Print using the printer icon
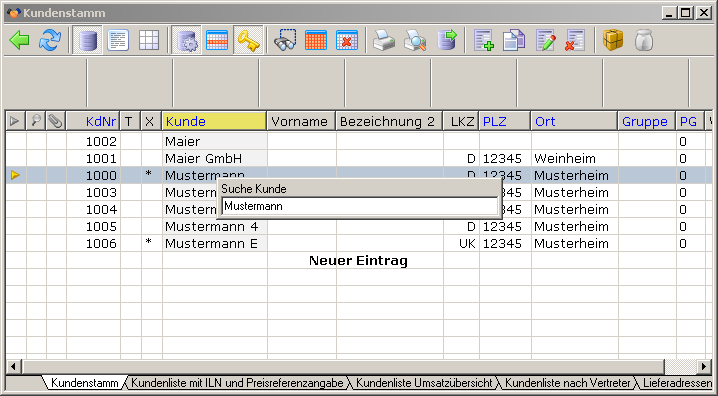 (x=384, y=40)
